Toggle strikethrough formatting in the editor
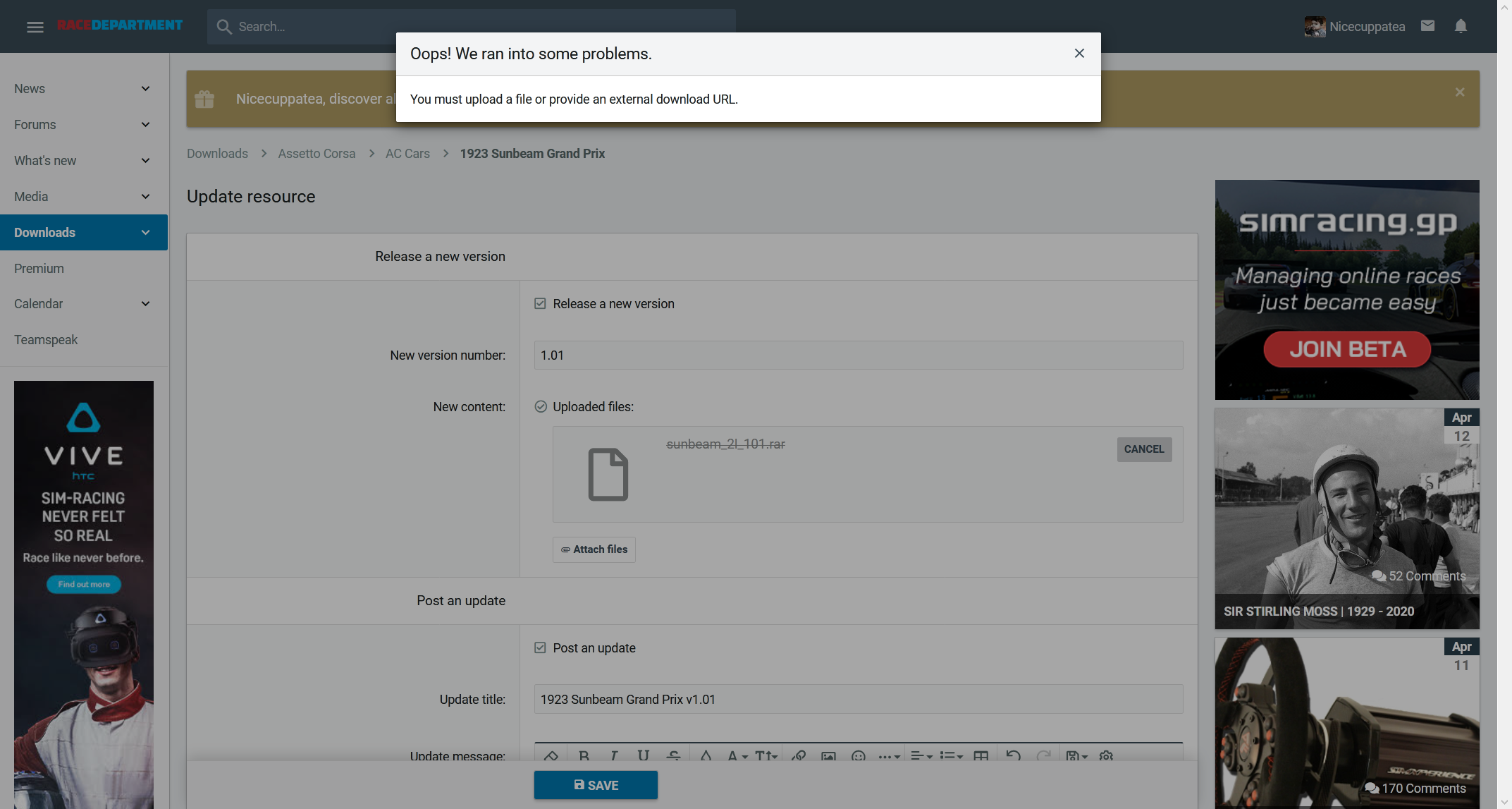1512x809 pixels. 673,755
